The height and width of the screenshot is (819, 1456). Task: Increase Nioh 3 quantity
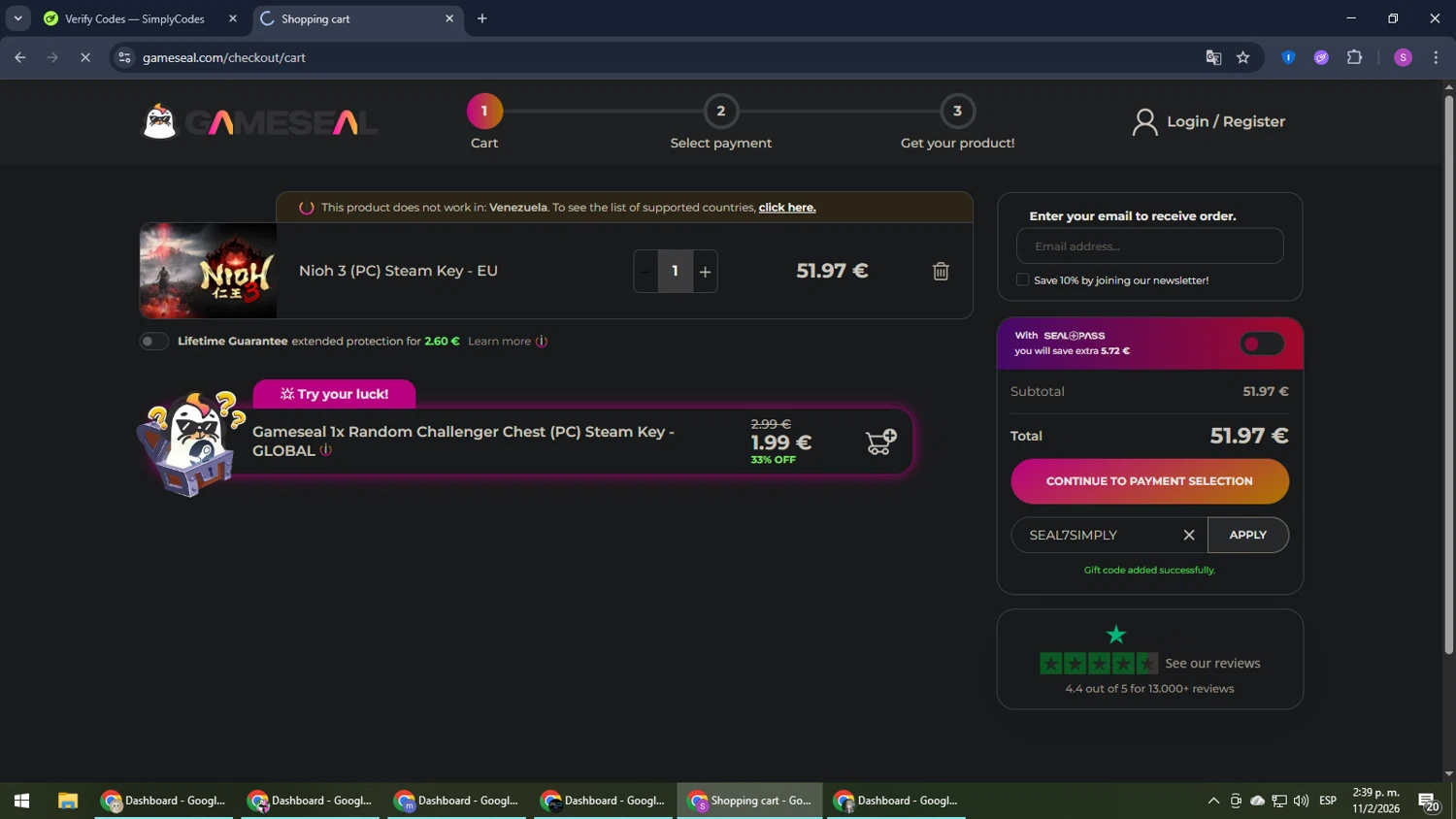tap(706, 272)
